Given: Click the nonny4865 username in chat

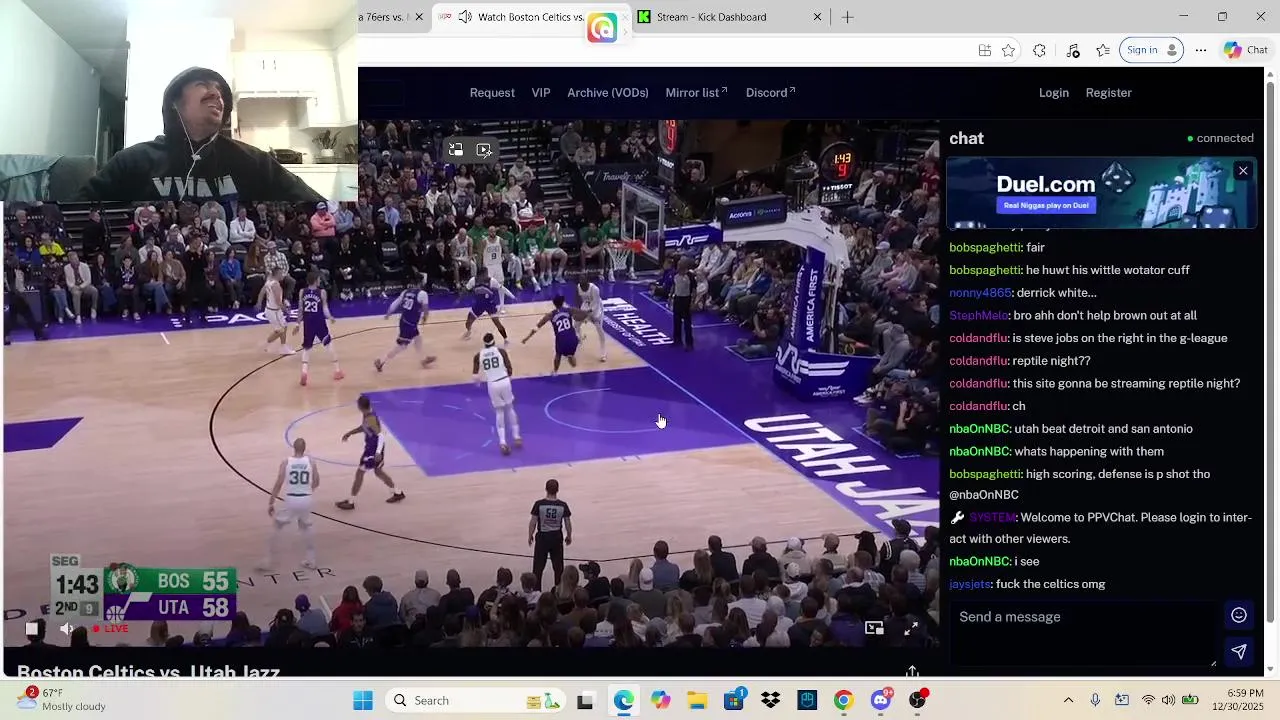Looking at the screenshot, I should (980, 293).
